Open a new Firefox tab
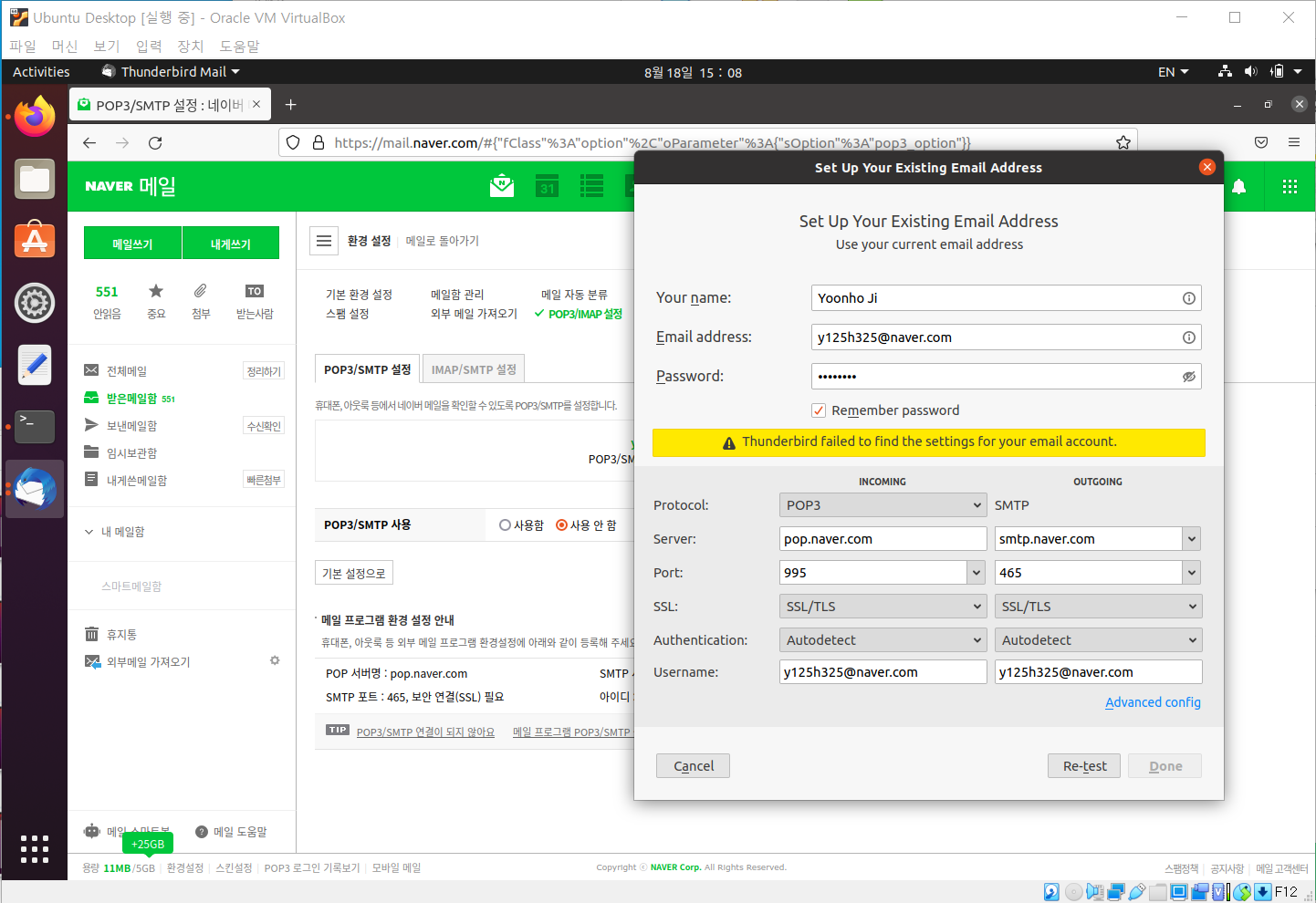The height and width of the screenshot is (903, 1316). click(291, 105)
